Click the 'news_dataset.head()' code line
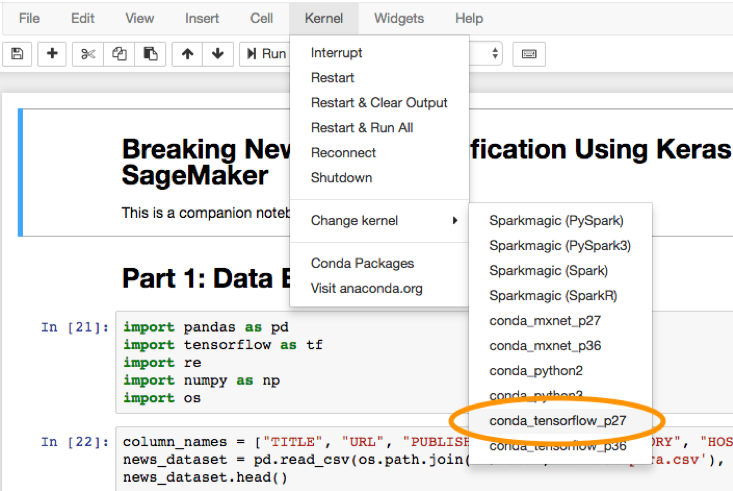Screen dimensions: 733x491 pos(205,477)
